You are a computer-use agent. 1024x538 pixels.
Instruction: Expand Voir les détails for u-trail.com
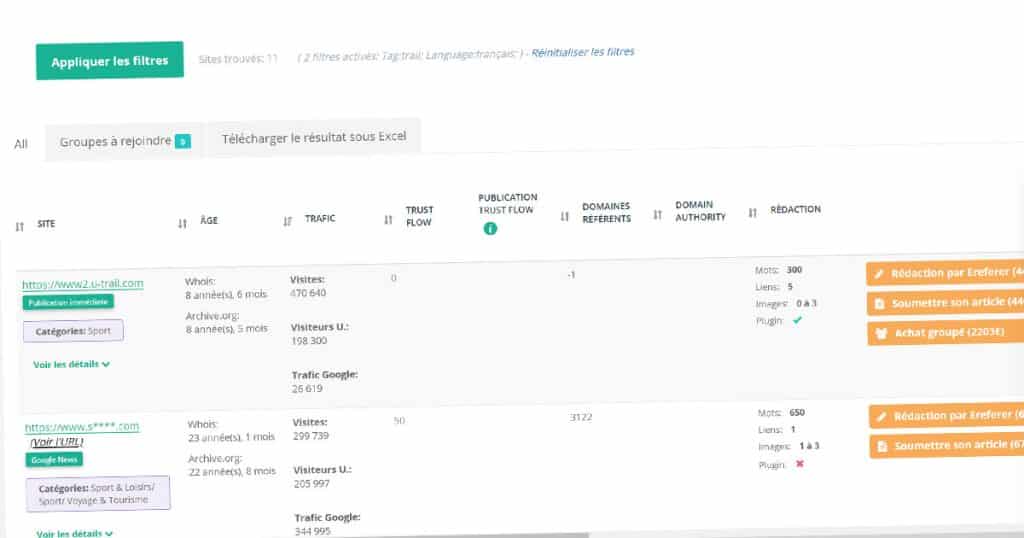tap(71, 364)
